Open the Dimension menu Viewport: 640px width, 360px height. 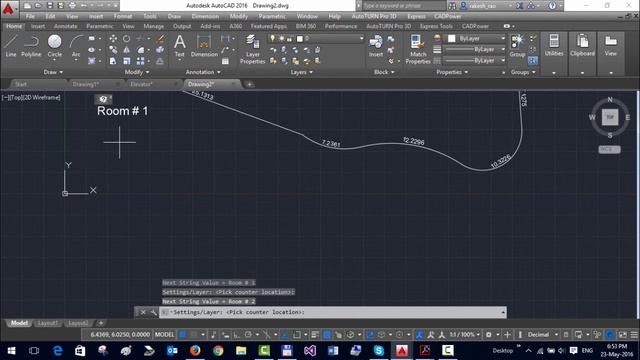pos(205,16)
